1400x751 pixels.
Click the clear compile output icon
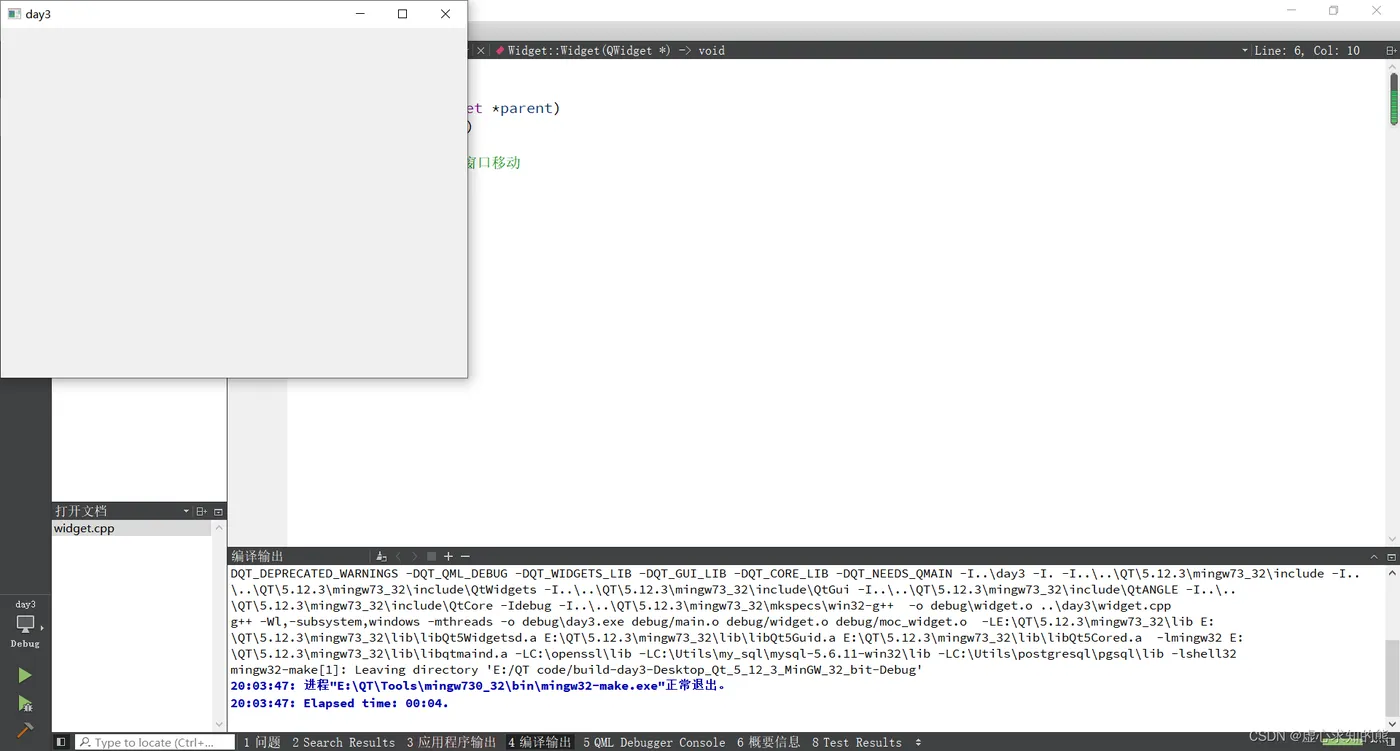tap(381, 556)
